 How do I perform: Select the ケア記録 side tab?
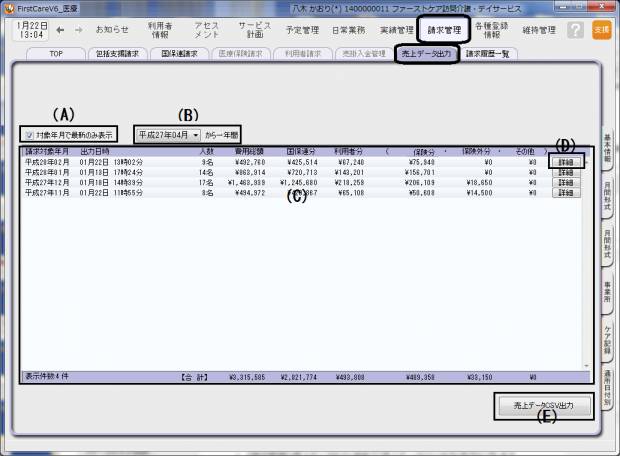[x=607, y=340]
